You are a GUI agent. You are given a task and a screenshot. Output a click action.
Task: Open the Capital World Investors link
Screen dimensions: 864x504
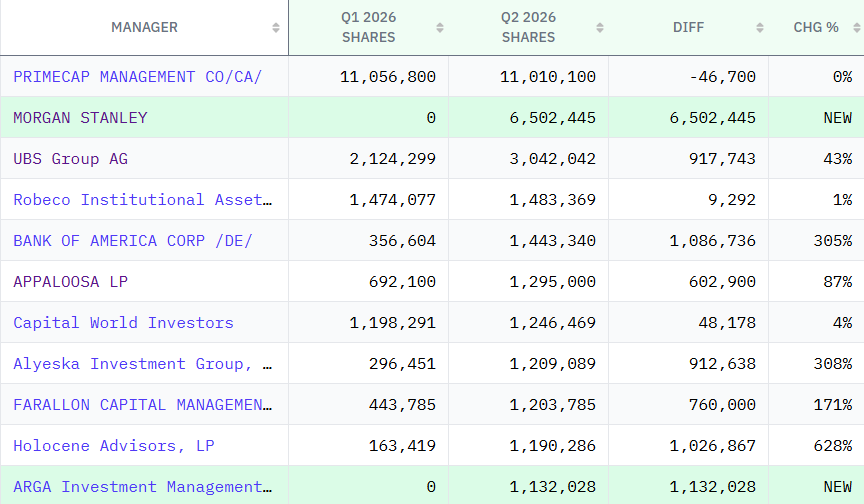click(123, 323)
